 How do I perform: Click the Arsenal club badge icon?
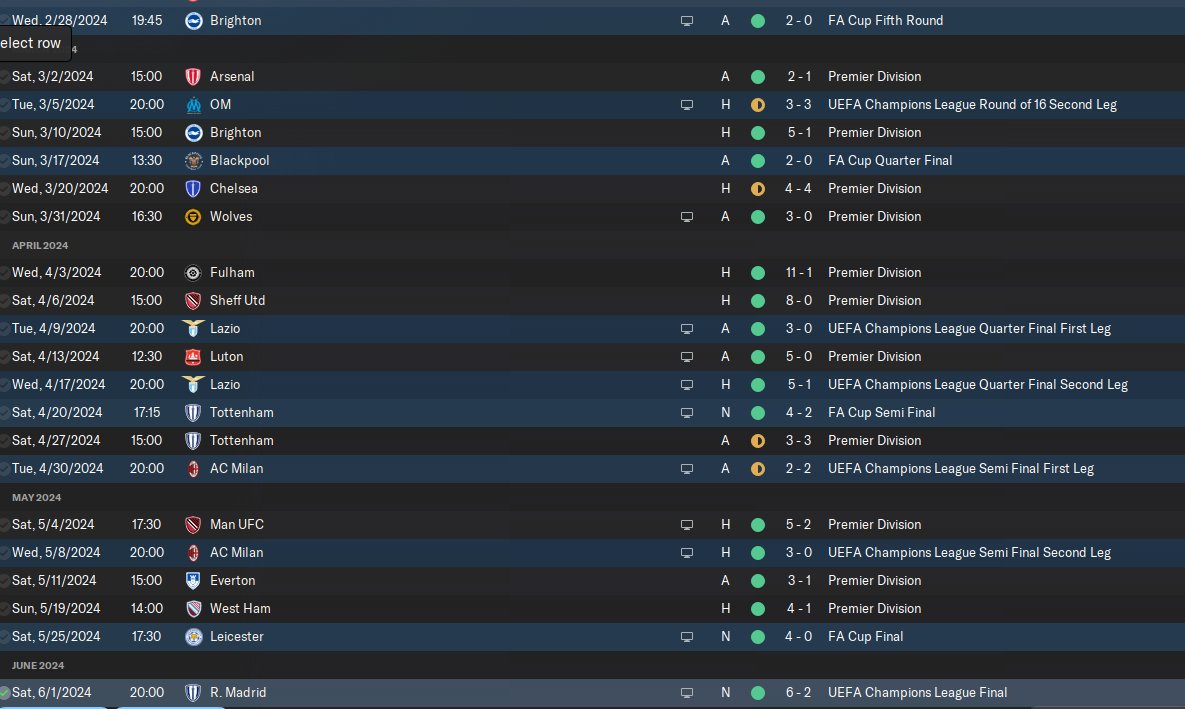coord(193,76)
